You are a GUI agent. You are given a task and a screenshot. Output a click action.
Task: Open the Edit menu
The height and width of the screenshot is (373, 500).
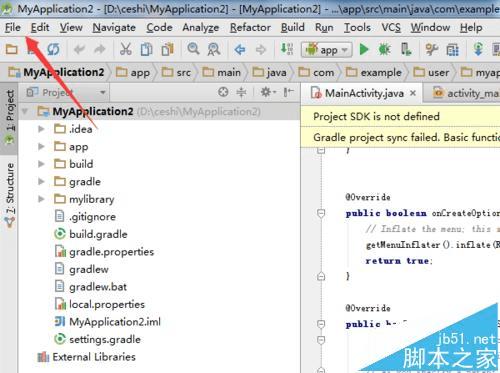pyautogui.click(x=40, y=27)
